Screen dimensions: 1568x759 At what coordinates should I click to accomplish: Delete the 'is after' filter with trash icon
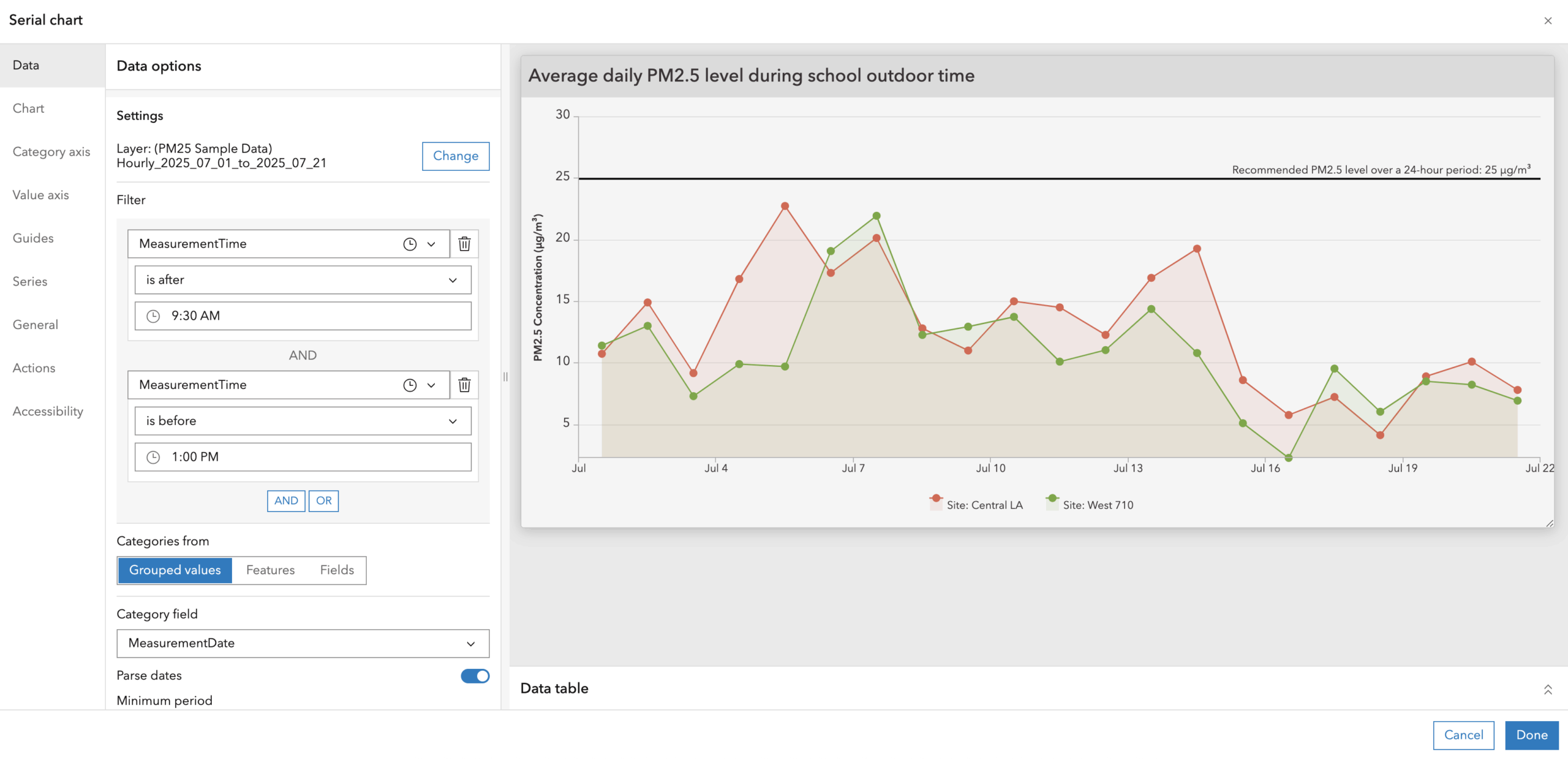[464, 243]
